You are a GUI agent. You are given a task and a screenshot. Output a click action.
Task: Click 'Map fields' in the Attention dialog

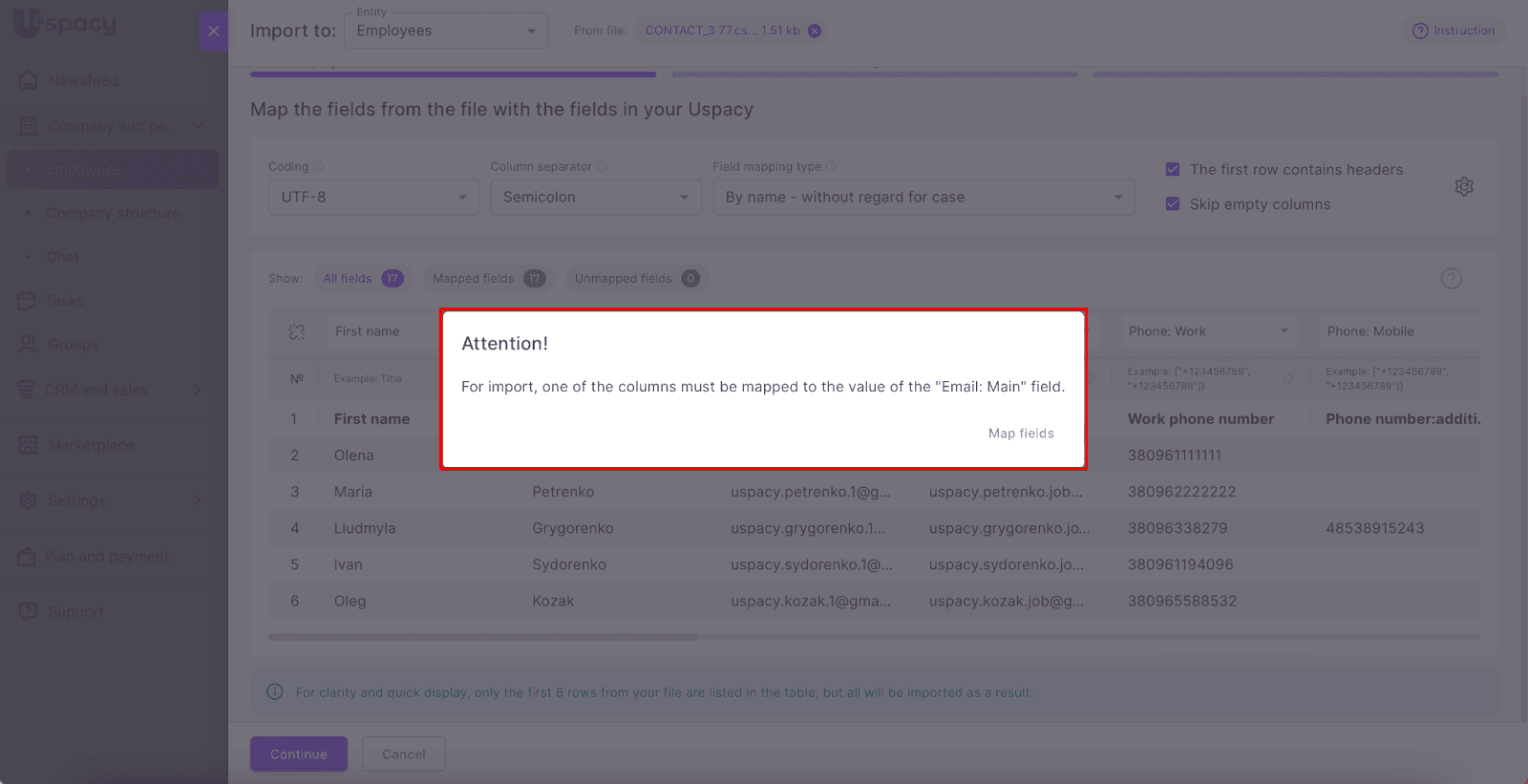pyautogui.click(x=1020, y=434)
